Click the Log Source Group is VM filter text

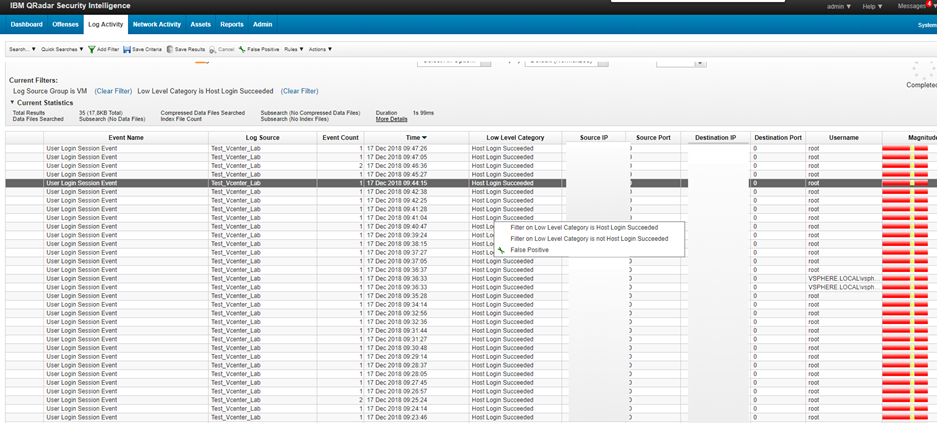click(x=50, y=91)
